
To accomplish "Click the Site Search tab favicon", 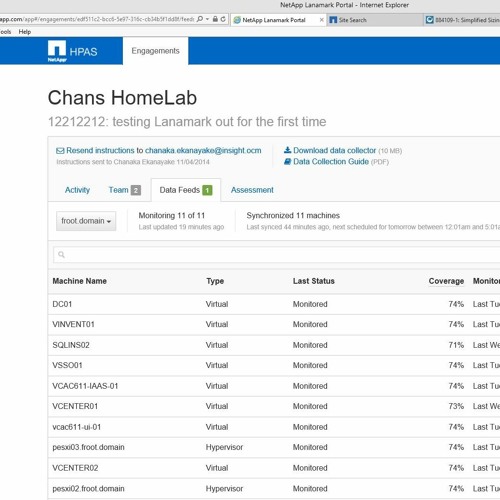I will [x=333, y=20].
